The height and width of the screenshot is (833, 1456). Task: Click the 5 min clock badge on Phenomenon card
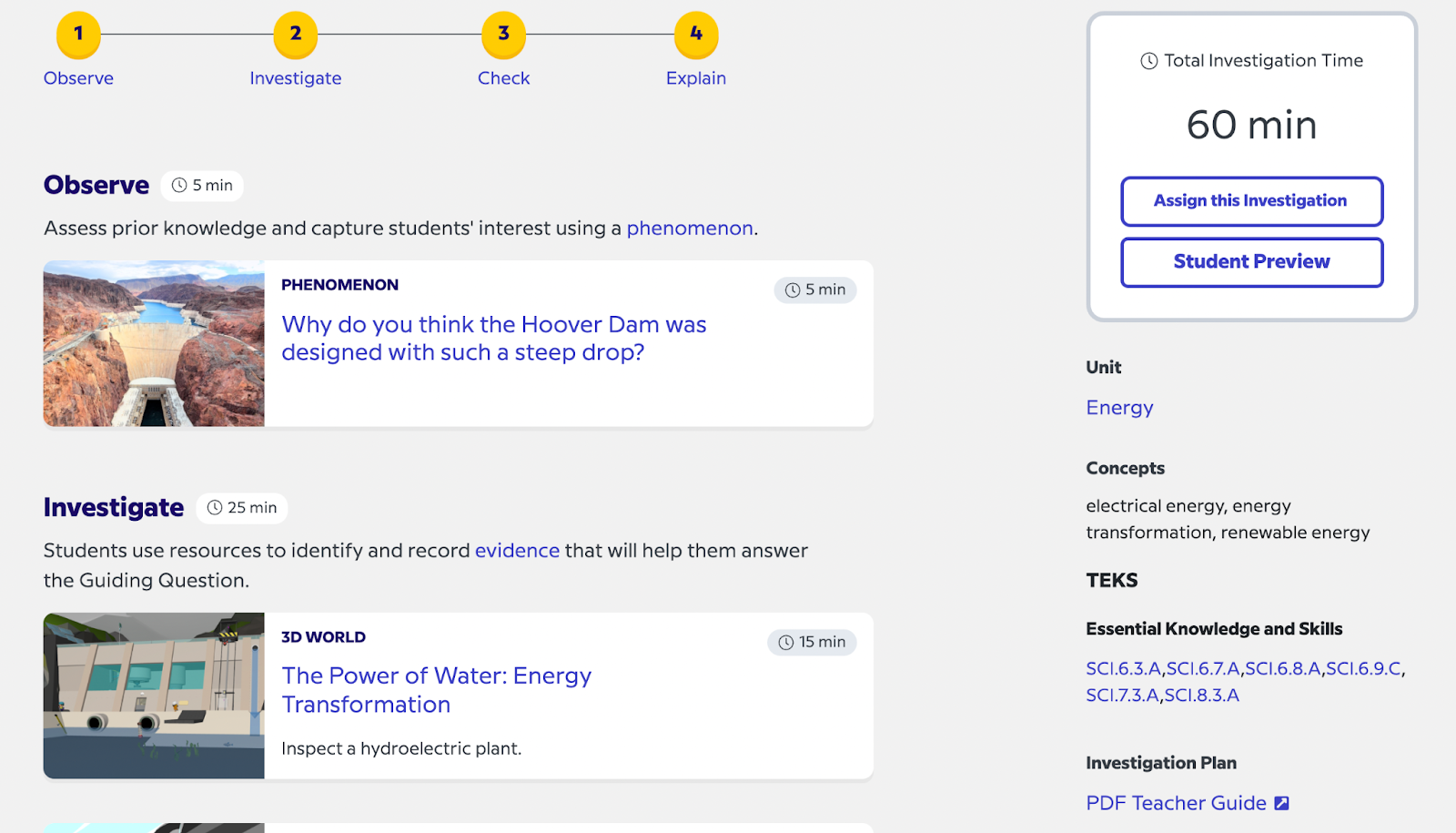pyautogui.click(x=815, y=290)
